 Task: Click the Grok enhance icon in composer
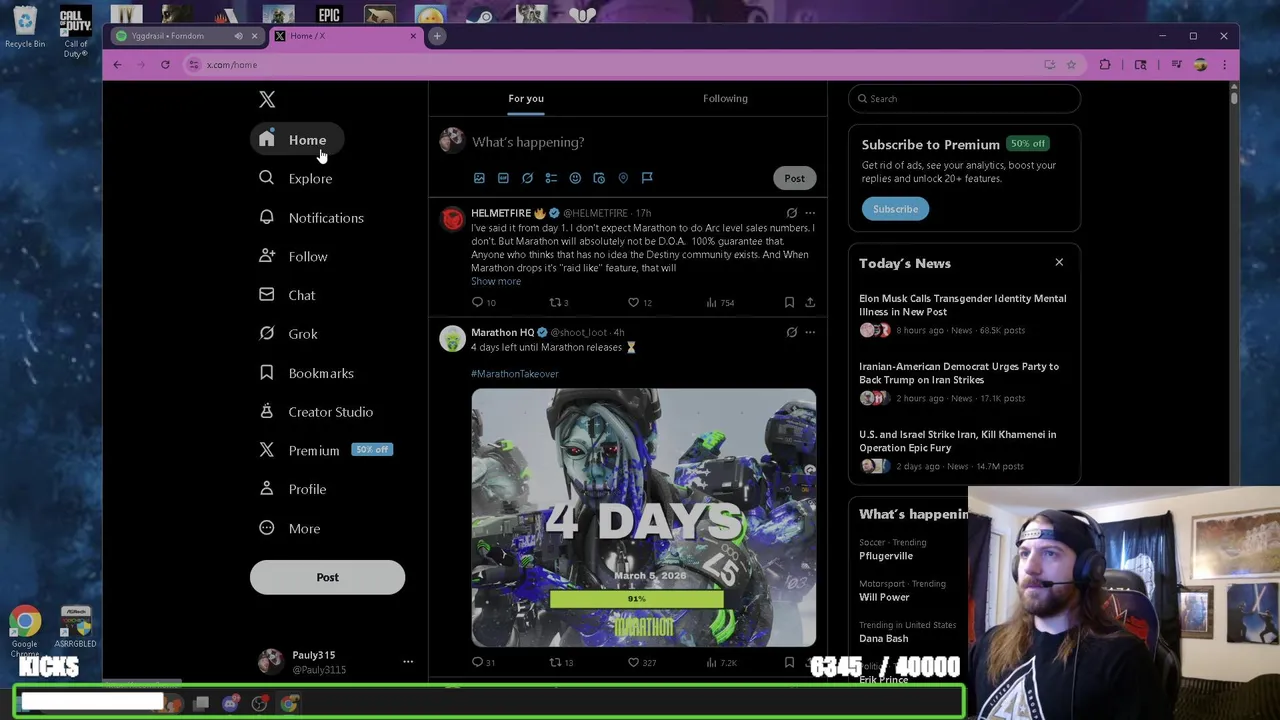click(527, 178)
